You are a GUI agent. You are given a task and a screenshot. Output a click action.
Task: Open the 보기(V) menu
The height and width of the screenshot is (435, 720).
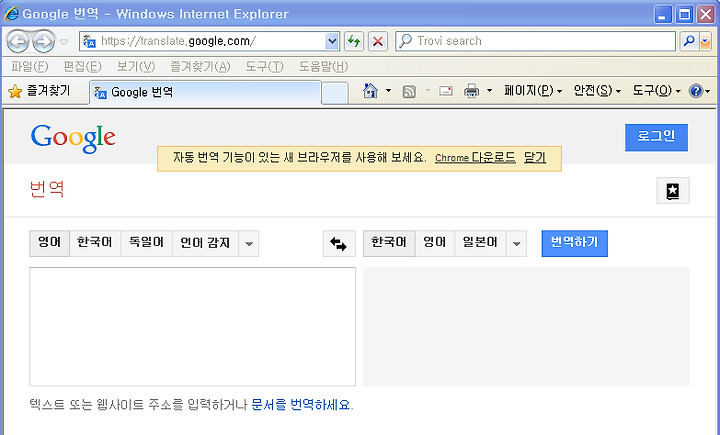[135, 67]
